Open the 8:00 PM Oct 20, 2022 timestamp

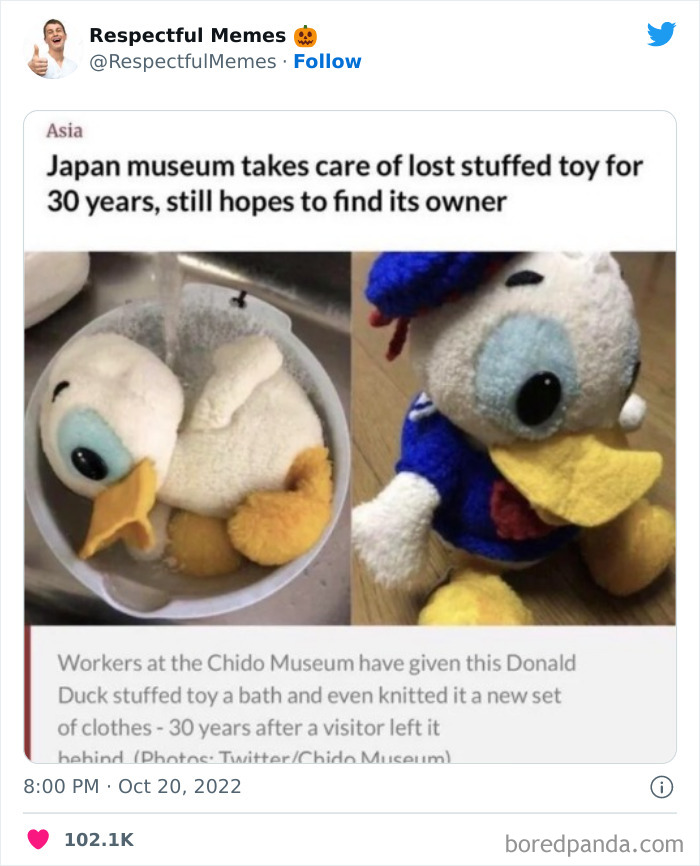[x=132, y=786]
